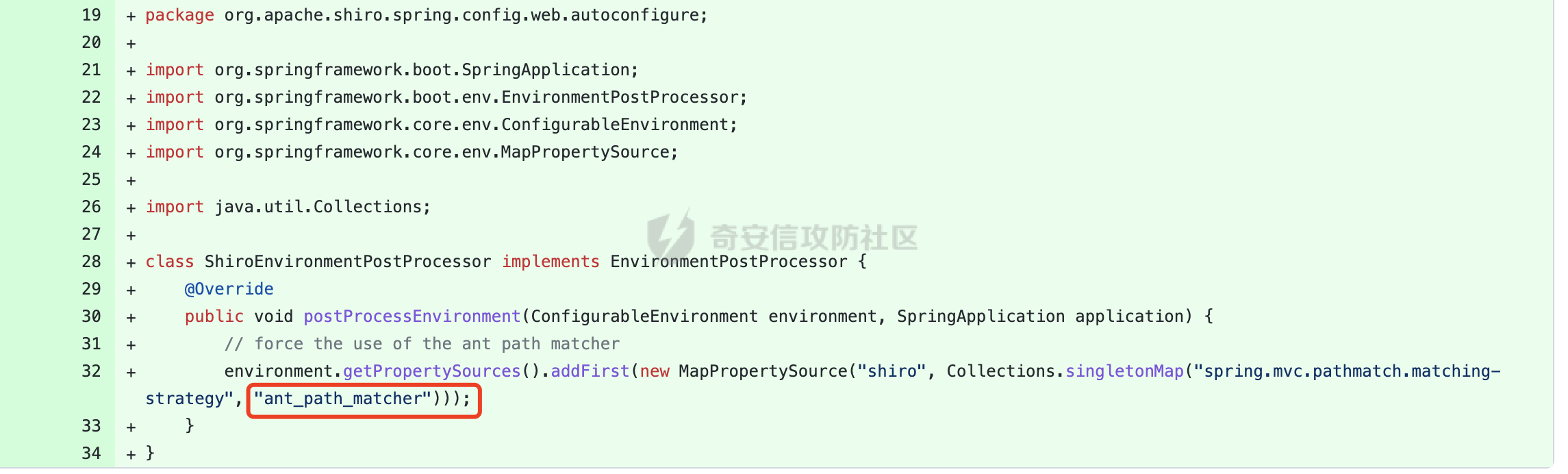Click the @Override annotation
The height and width of the screenshot is (474, 1568).
coord(229,289)
